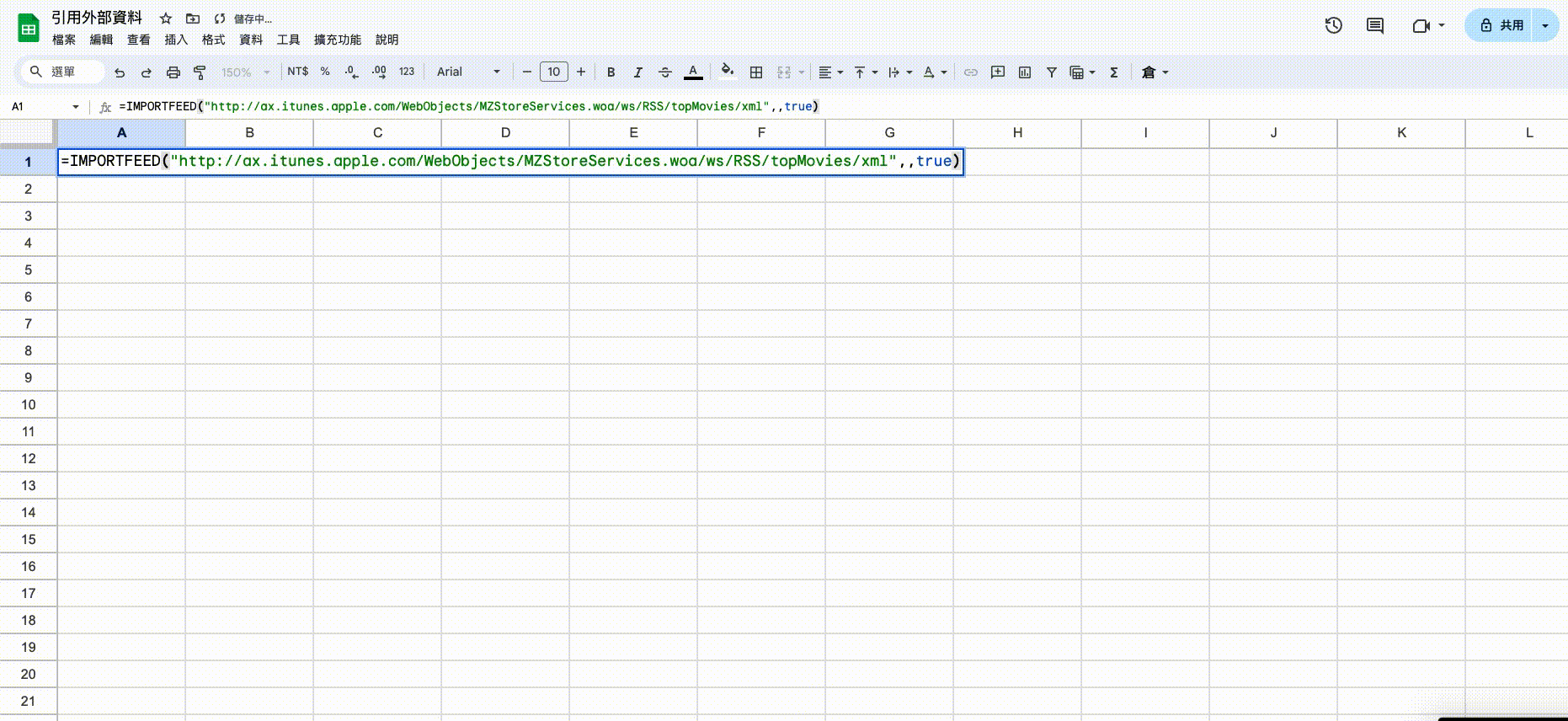Viewport: 1568px width, 721px height.
Task: Print the spreadsheet using the printer icon
Action: tap(173, 72)
